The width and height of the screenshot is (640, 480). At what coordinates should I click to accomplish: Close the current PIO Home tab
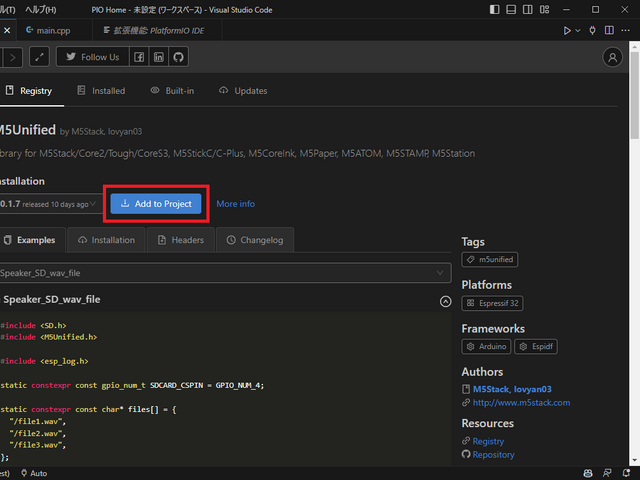7,31
